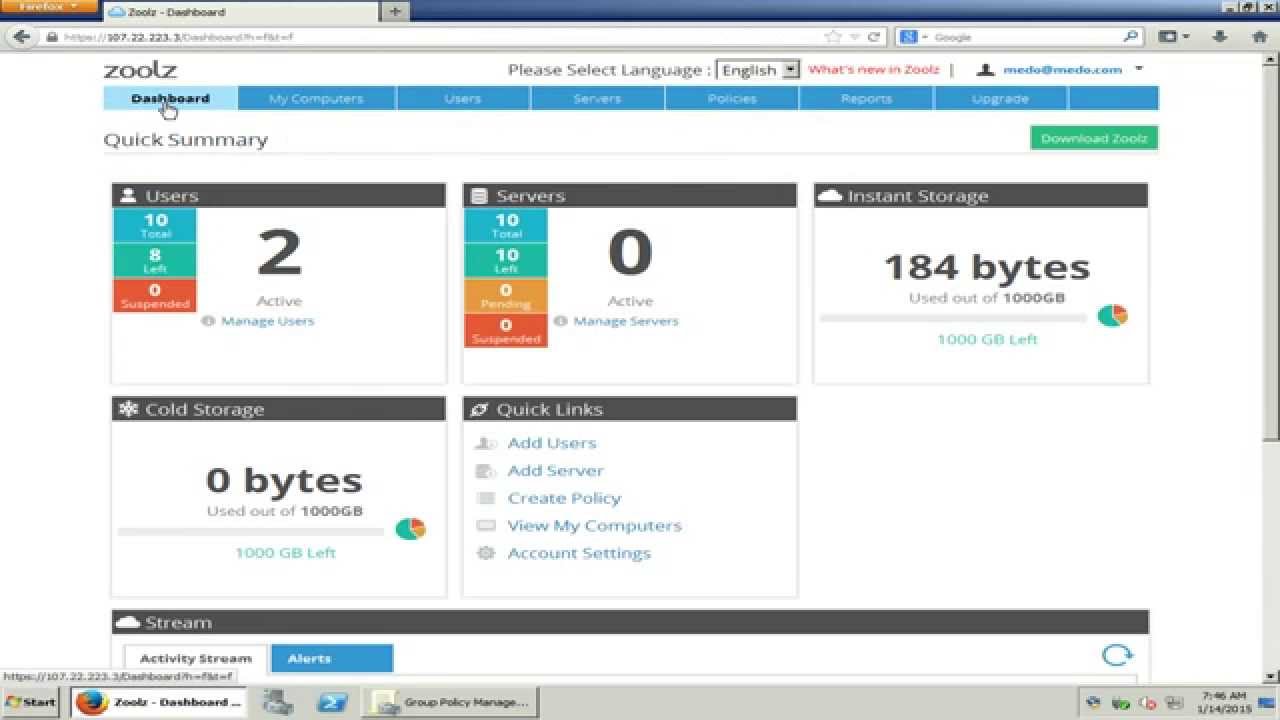The width and height of the screenshot is (1280, 720).
Task: Open the Firefox menu button dropdown
Action: click(50, 7)
